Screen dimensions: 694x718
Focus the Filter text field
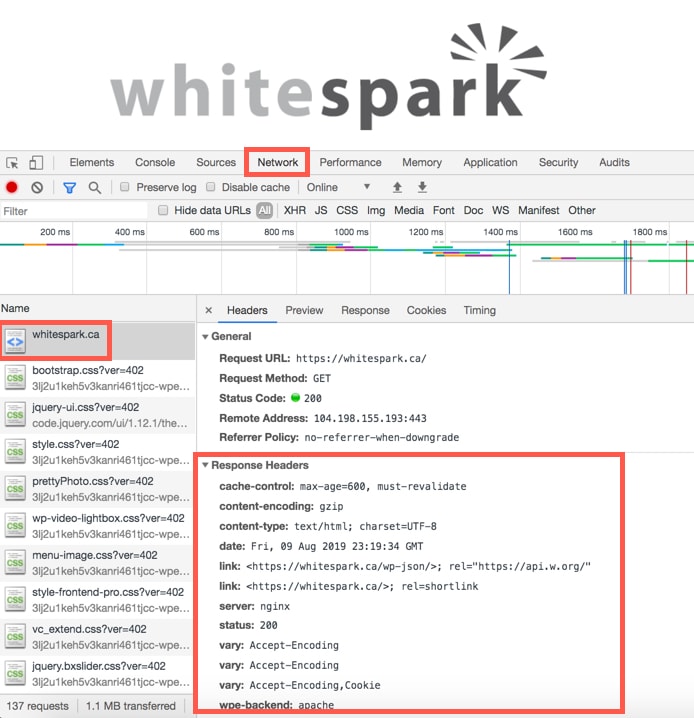click(74, 211)
